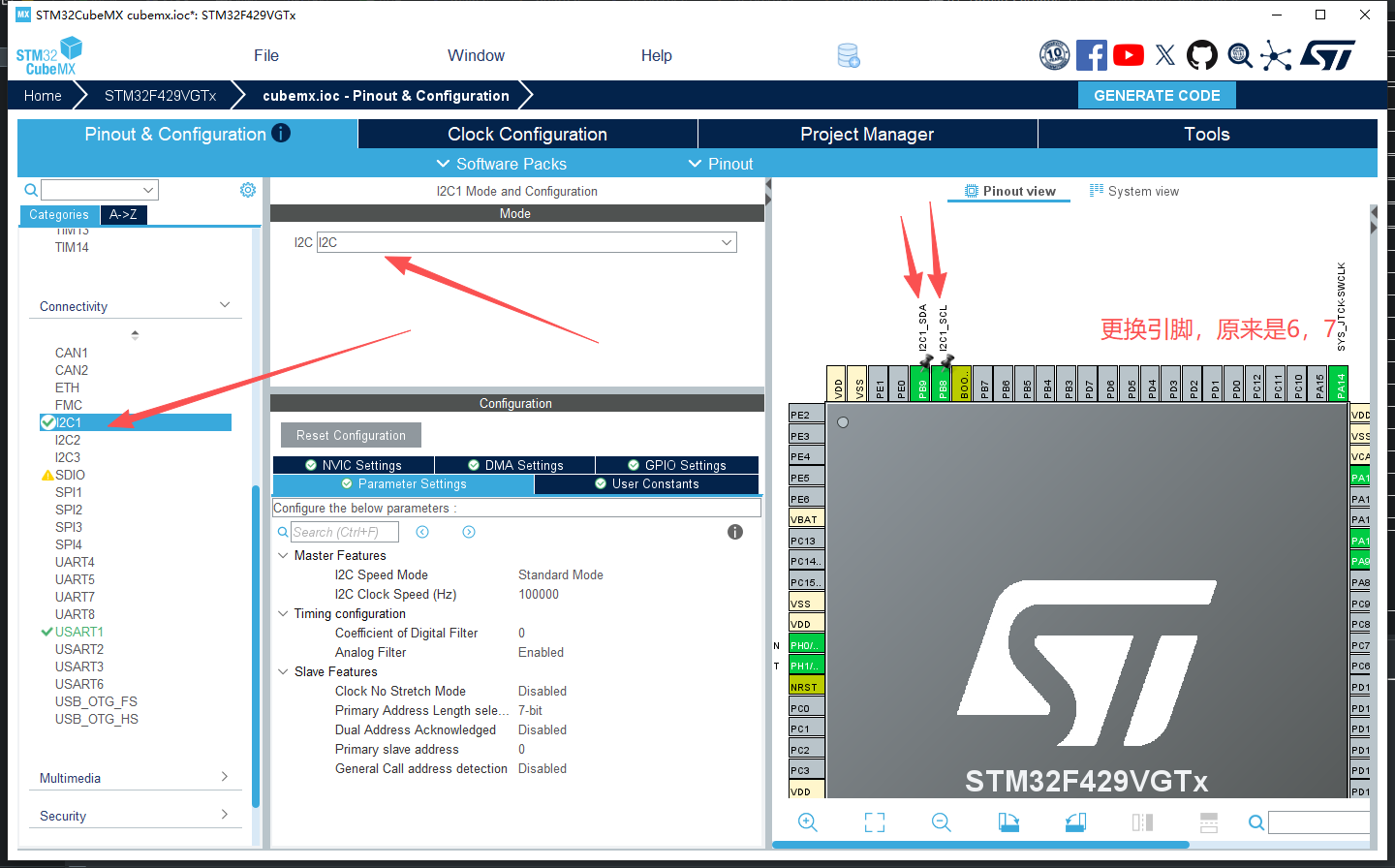Open the NVIC Settings tab
The width and height of the screenshot is (1395, 868).
click(x=354, y=465)
